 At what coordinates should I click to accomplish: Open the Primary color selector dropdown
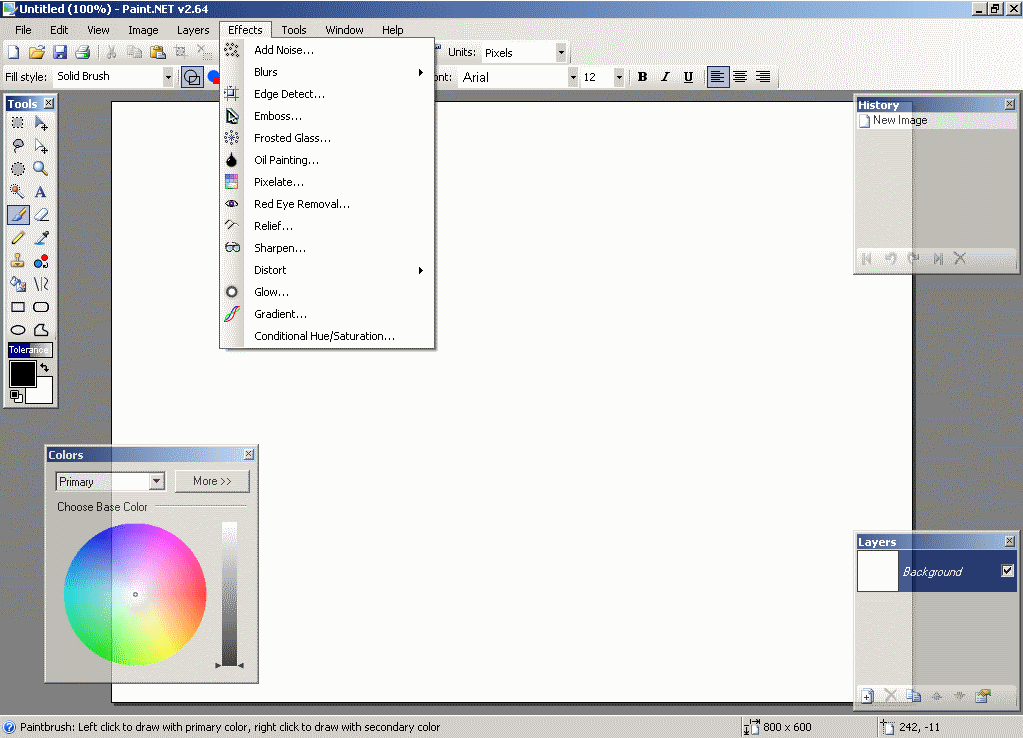pyautogui.click(x=157, y=482)
